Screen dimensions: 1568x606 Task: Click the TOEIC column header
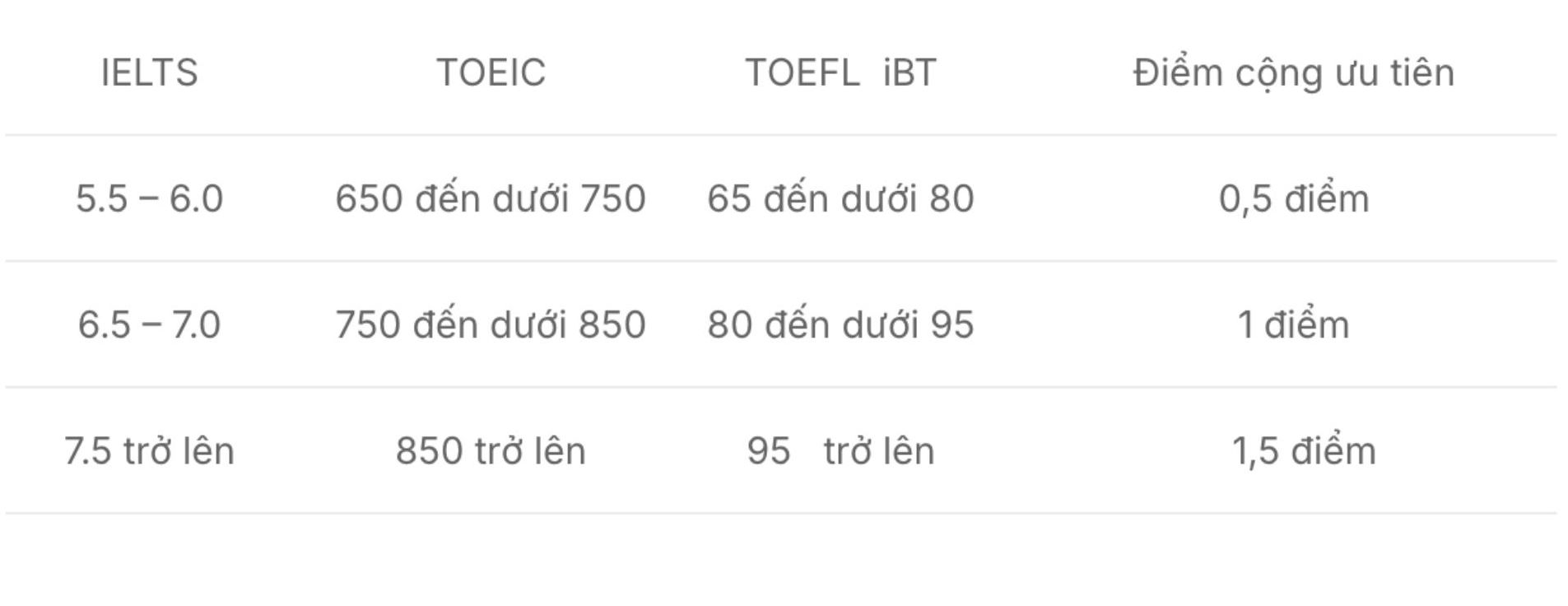491,72
